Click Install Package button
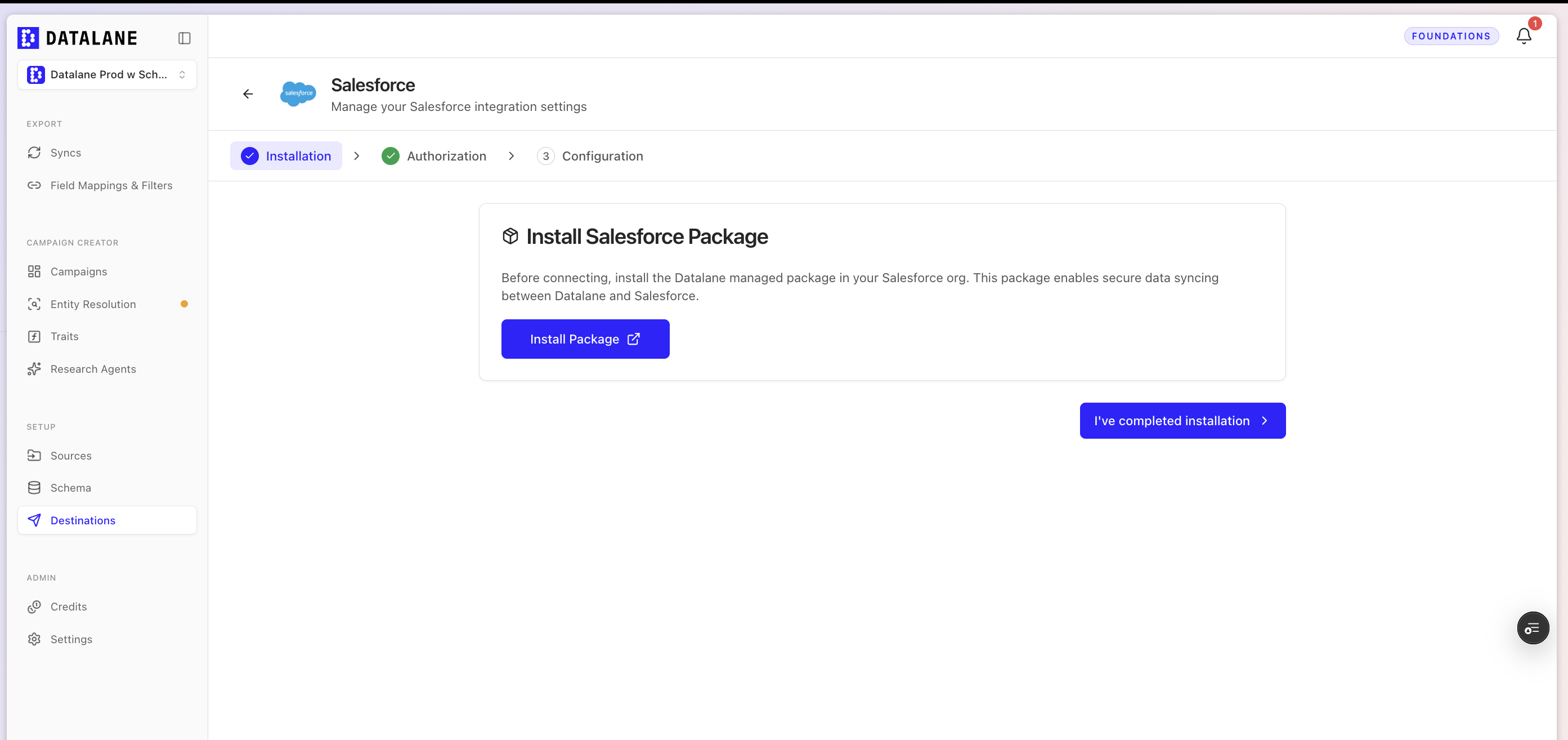This screenshot has width=1568, height=740. (x=585, y=338)
